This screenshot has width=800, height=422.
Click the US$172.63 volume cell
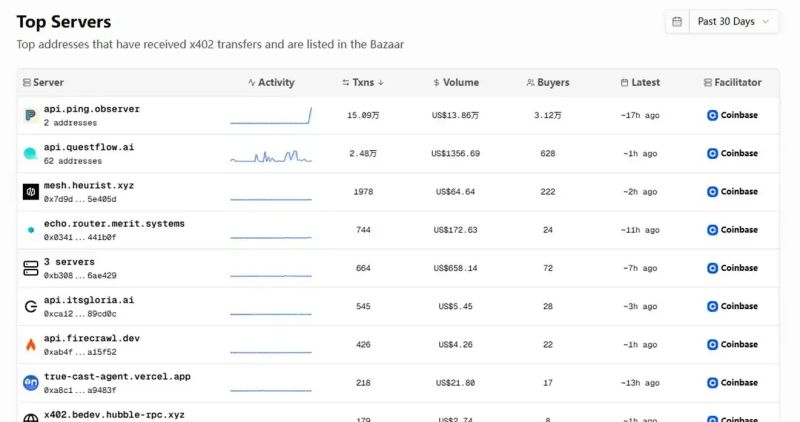(456, 230)
